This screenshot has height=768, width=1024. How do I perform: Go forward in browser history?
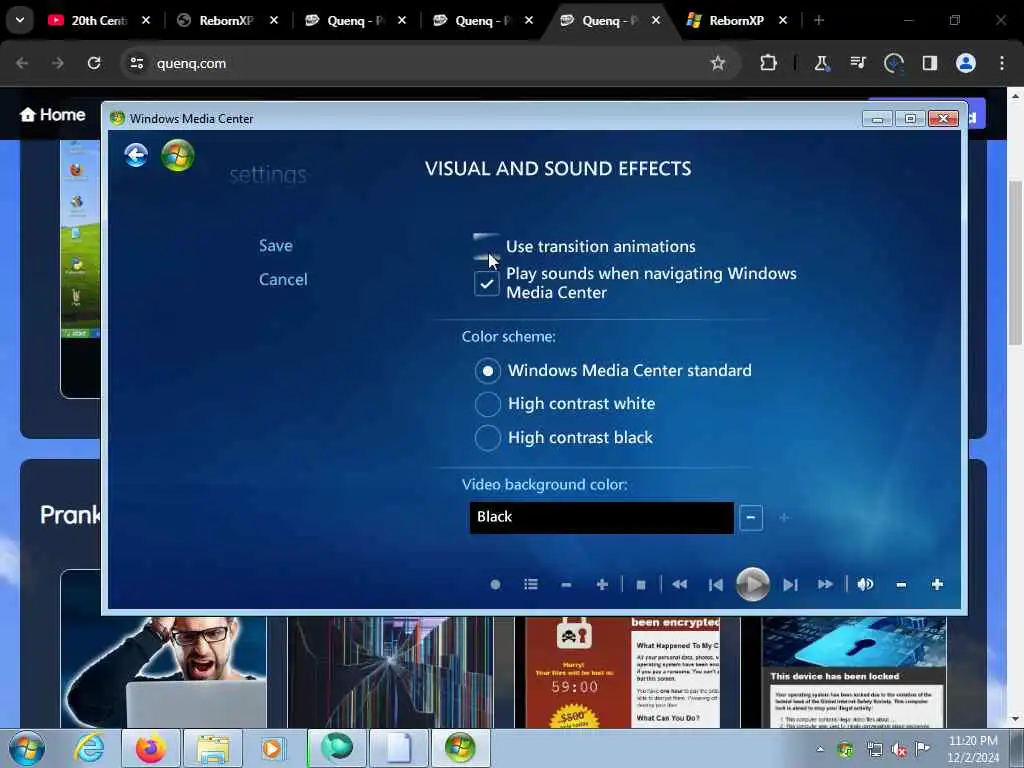(57, 63)
